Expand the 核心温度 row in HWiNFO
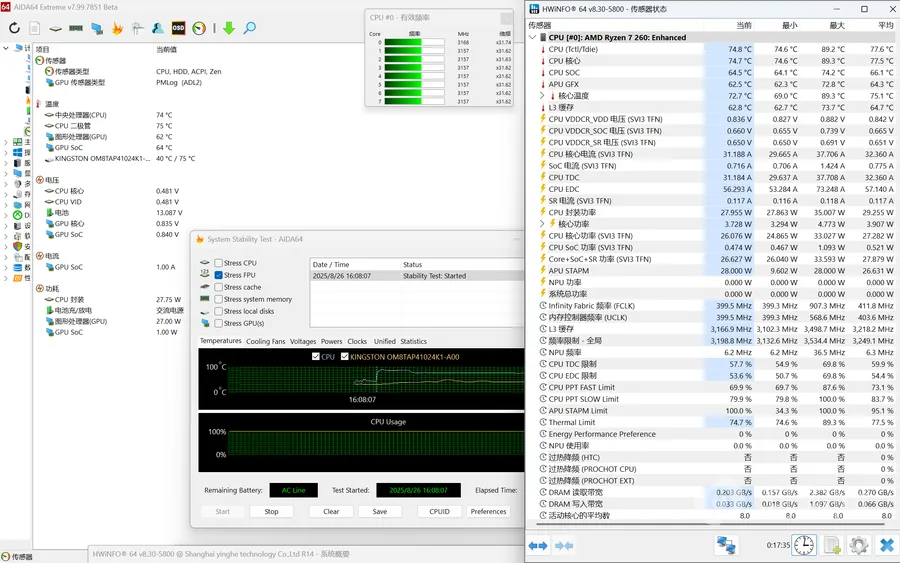900x563 pixels. [542, 96]
